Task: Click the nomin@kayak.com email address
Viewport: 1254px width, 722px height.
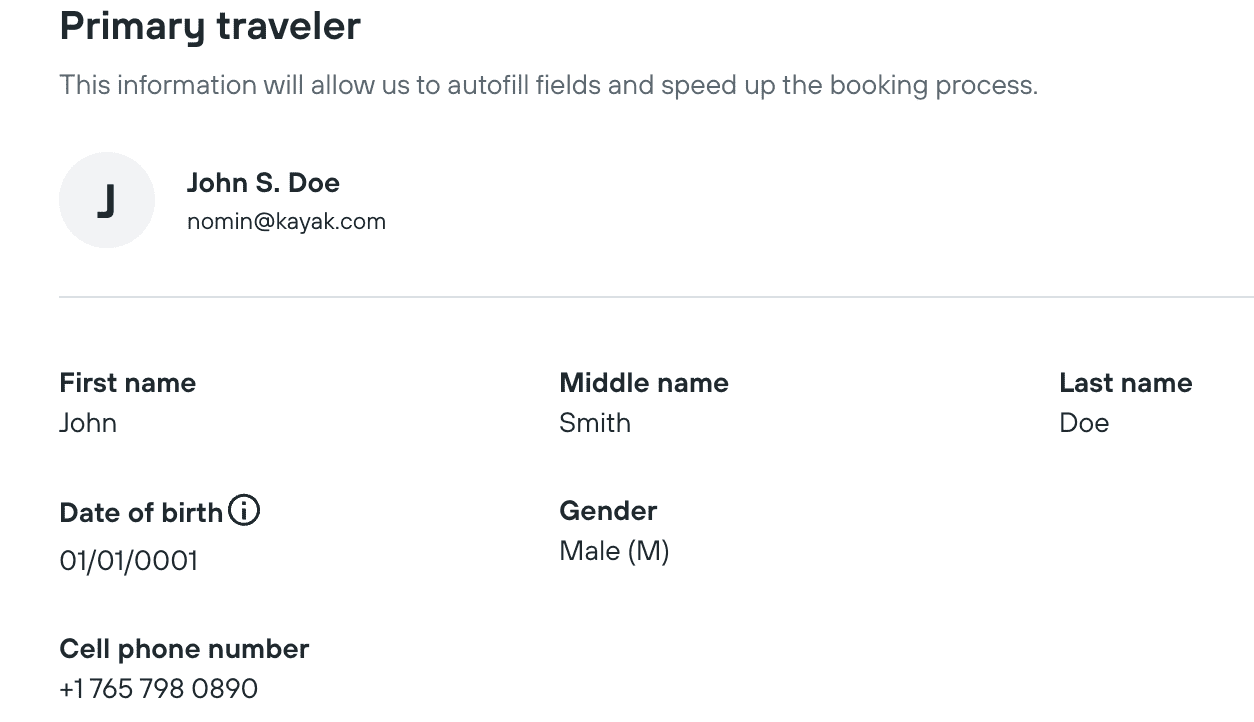Action: (x=286, y=221)
